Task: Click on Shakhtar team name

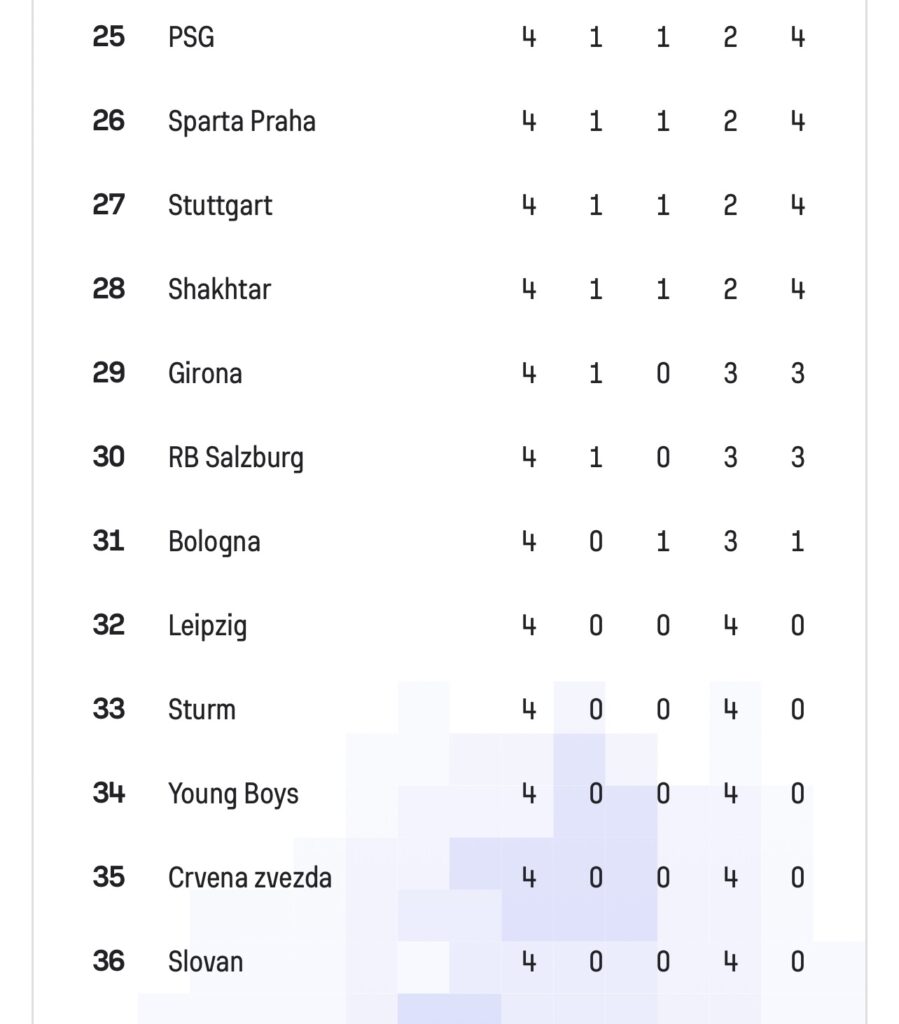Action: click(219, 289)
